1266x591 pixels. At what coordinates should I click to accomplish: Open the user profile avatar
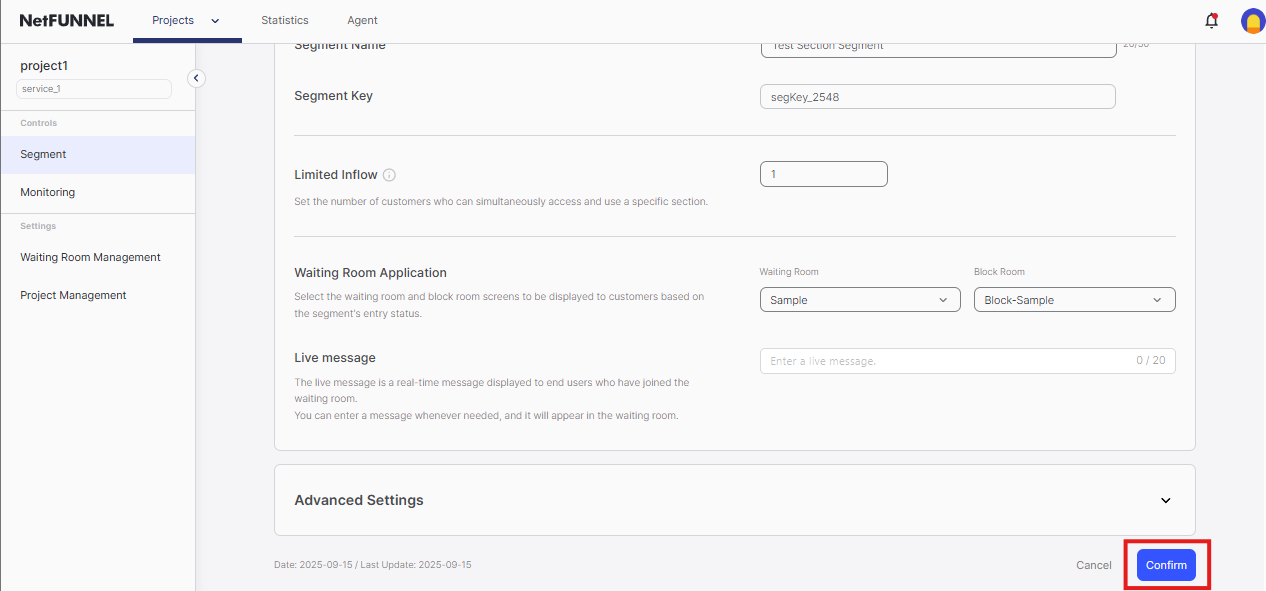click(1252, 21)
